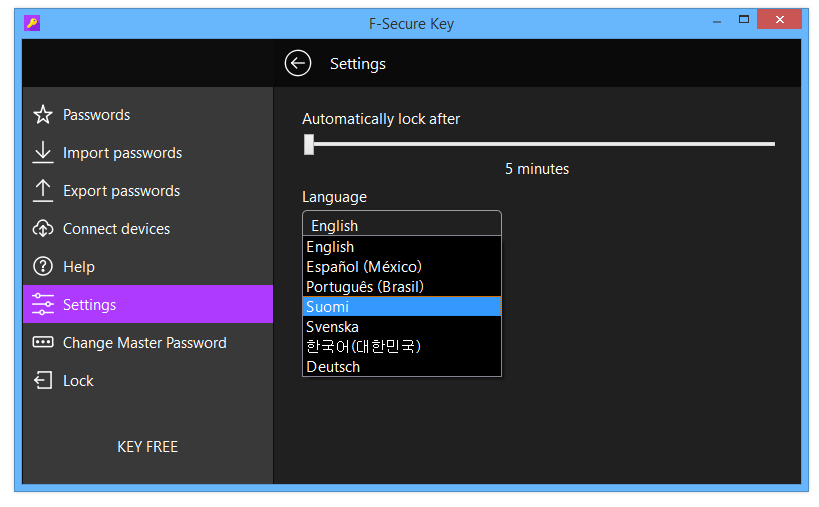
Task: Open the Passwords section
Action: (x=148, y=114)
